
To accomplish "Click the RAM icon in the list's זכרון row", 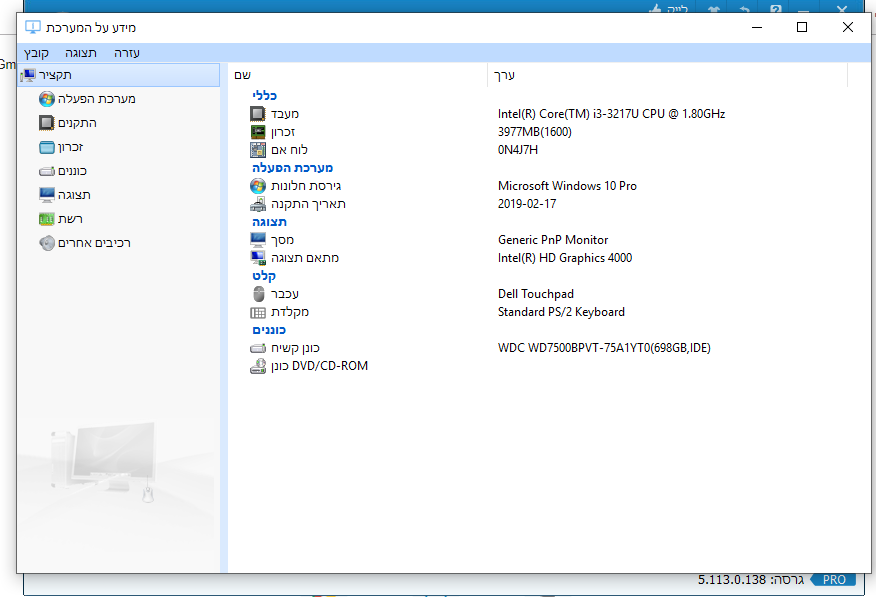I will [258, 132].
